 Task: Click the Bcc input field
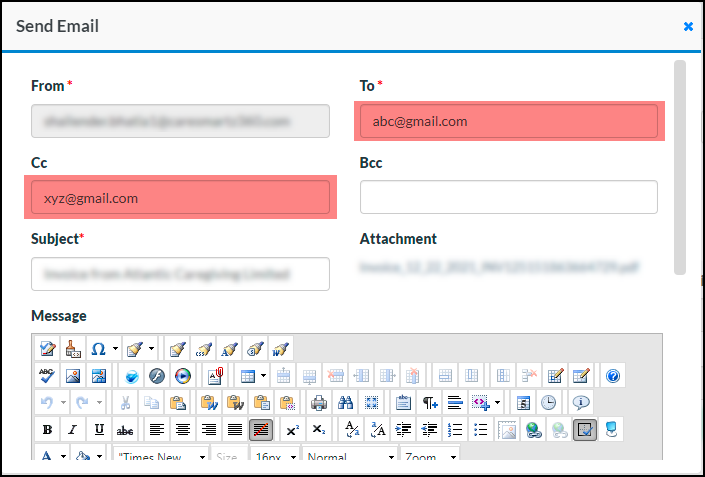[x=508, y=197]
